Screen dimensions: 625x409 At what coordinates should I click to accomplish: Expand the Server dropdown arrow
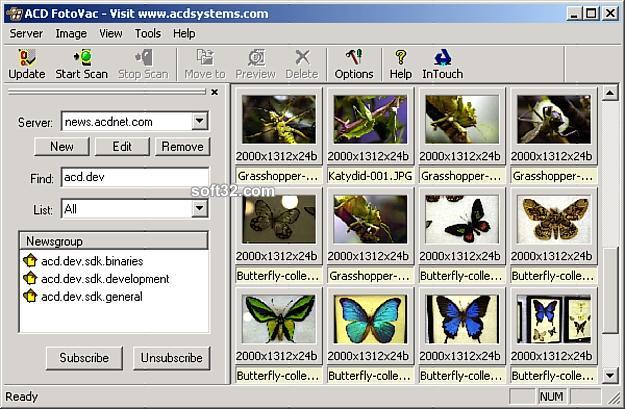(x=199, y=121)
